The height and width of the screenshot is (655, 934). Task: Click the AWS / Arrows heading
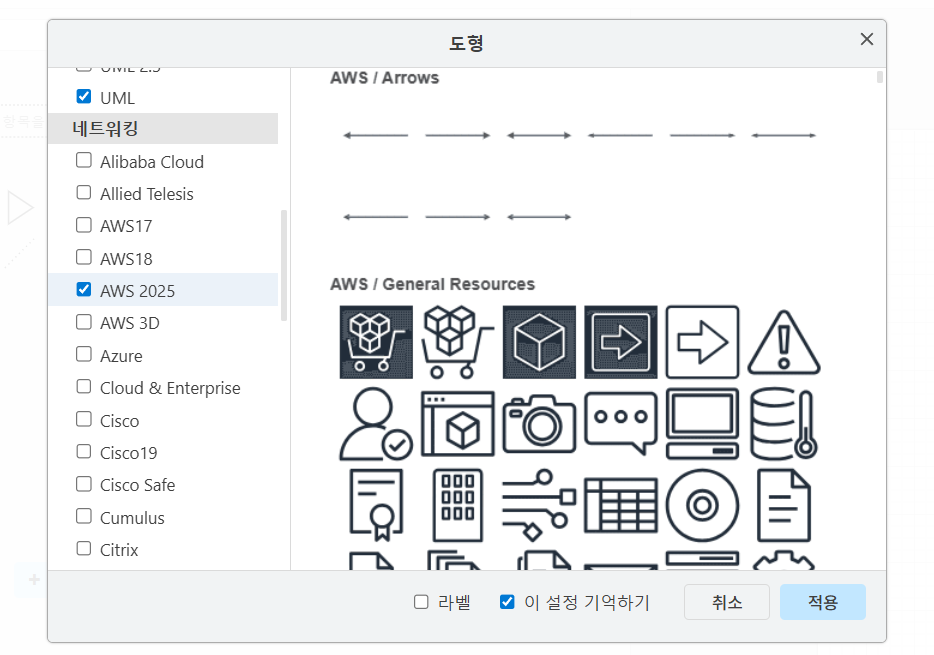(385, 78)
